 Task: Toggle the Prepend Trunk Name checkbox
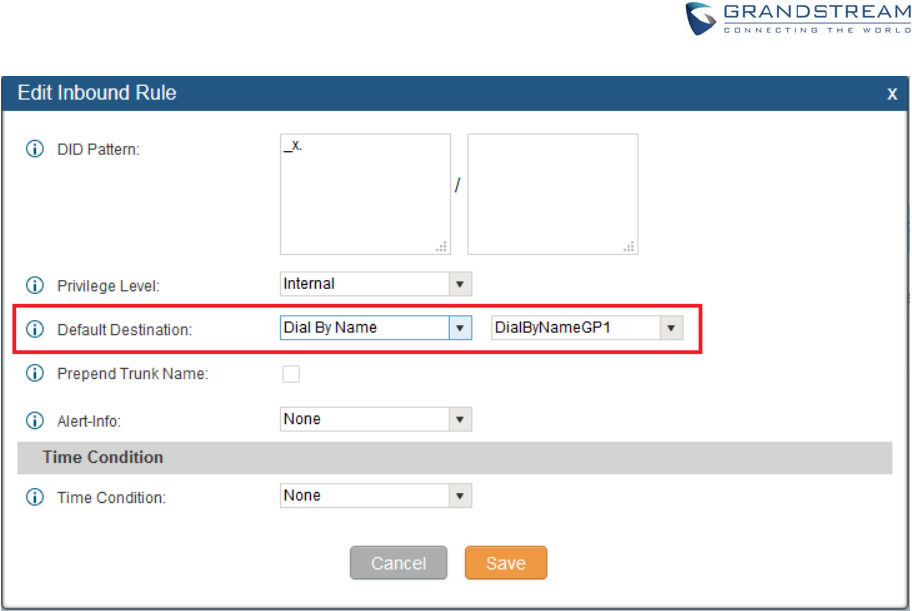[x=291, y=374]
